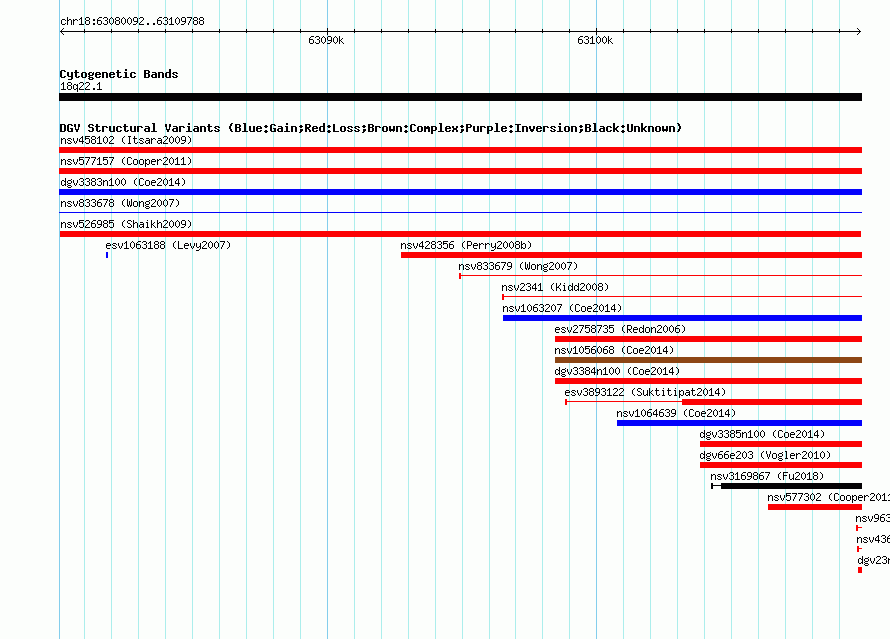Image resolution: width=890 pixels, height=639 pixels.
Task: Open the dgv3383n100 (Coe2014) label
Action: 123,182
